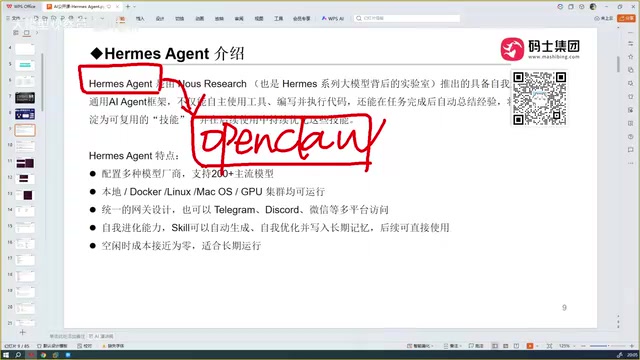Switch slide panel to thumbnail view
Image resolution: width=640 pixels, height=360 pixels.
pos(27,33)
